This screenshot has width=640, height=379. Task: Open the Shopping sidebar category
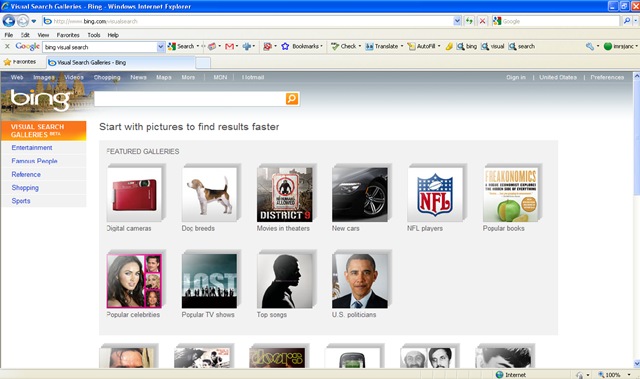coord(25,188)
